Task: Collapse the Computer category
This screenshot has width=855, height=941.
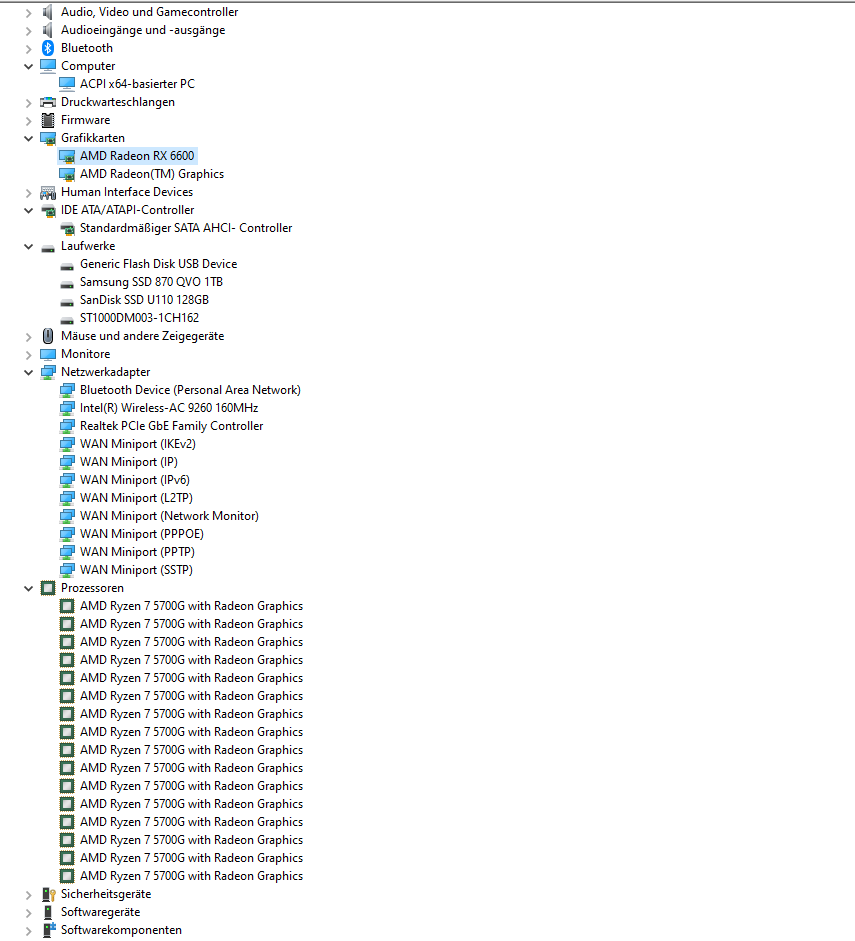Action: (x=28, y=66)
